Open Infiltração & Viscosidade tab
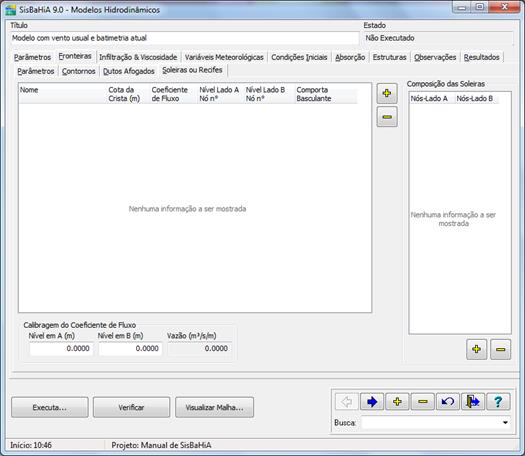525x456 pixels. tap(138, 57)
